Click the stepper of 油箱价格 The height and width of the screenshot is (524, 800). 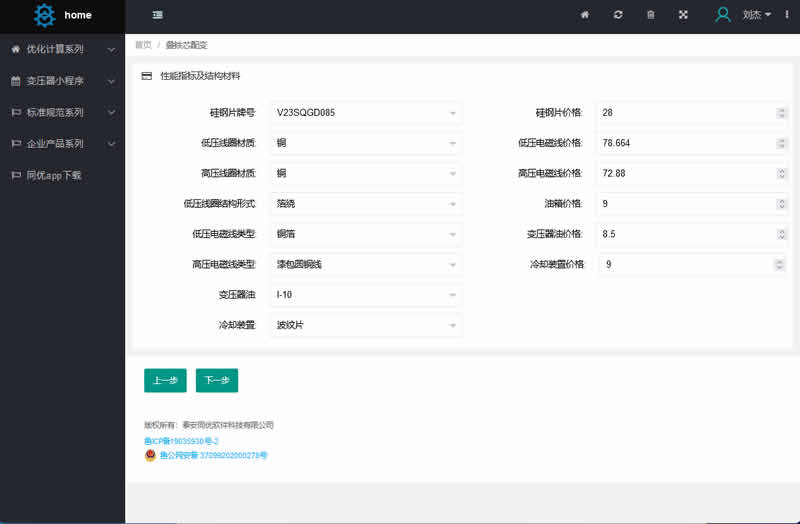[x=781, y=204]
